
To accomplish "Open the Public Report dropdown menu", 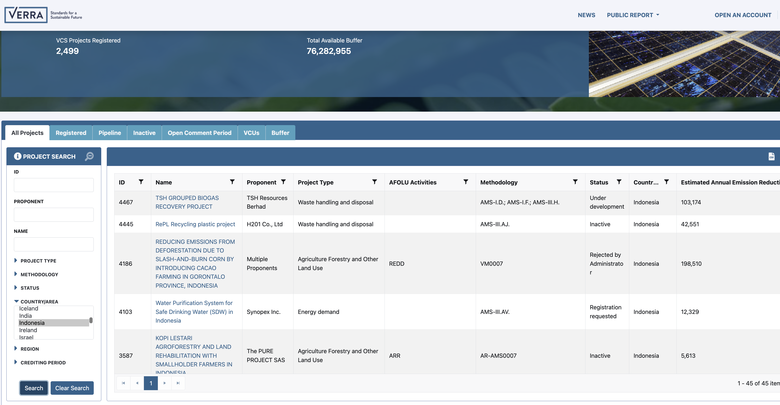I will click(x=633, y=15).
